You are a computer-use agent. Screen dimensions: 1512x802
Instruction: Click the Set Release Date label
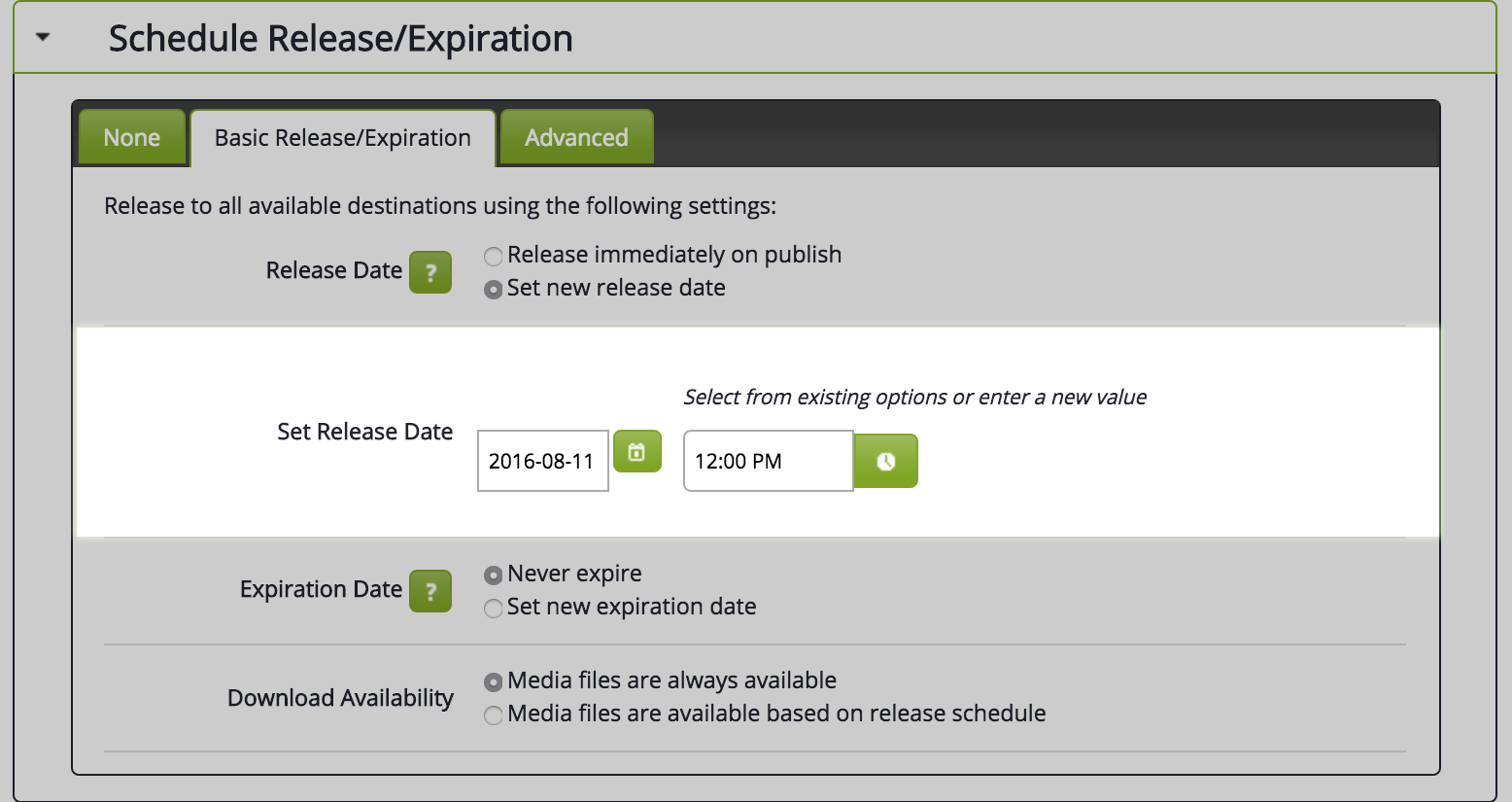[x=364, y=432]
